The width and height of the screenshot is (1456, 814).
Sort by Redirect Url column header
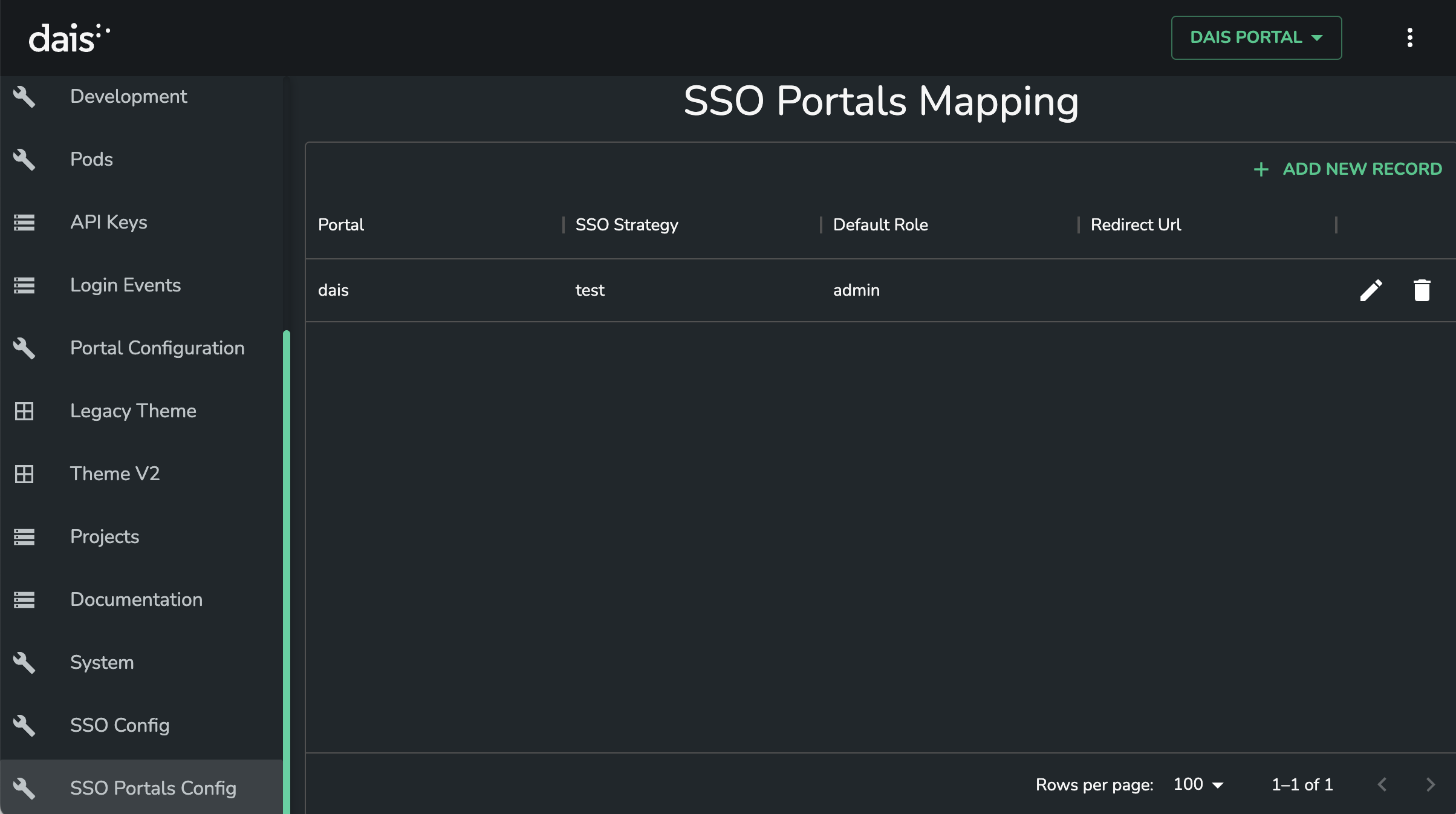[x=1136, y=224]
